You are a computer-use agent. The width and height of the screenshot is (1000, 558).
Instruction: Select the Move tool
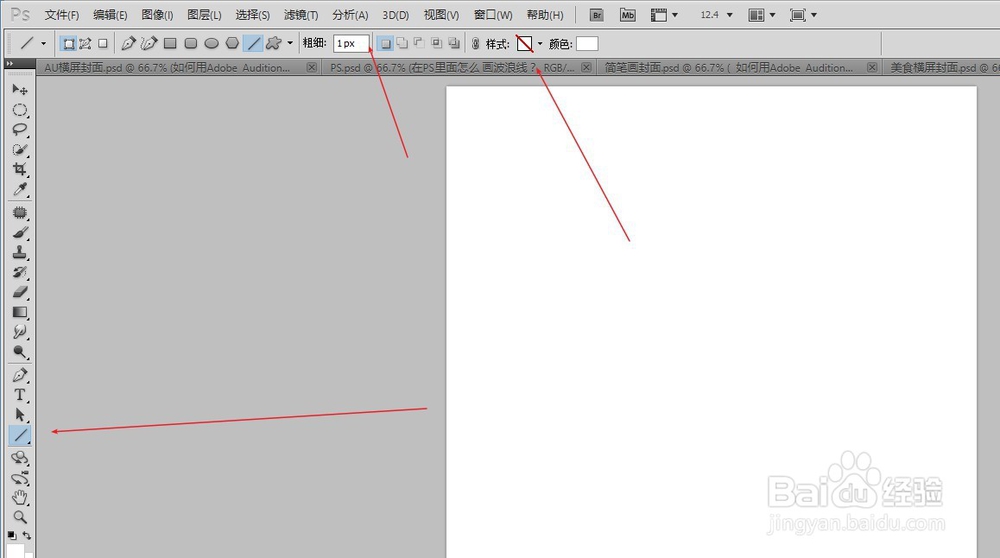20,89
